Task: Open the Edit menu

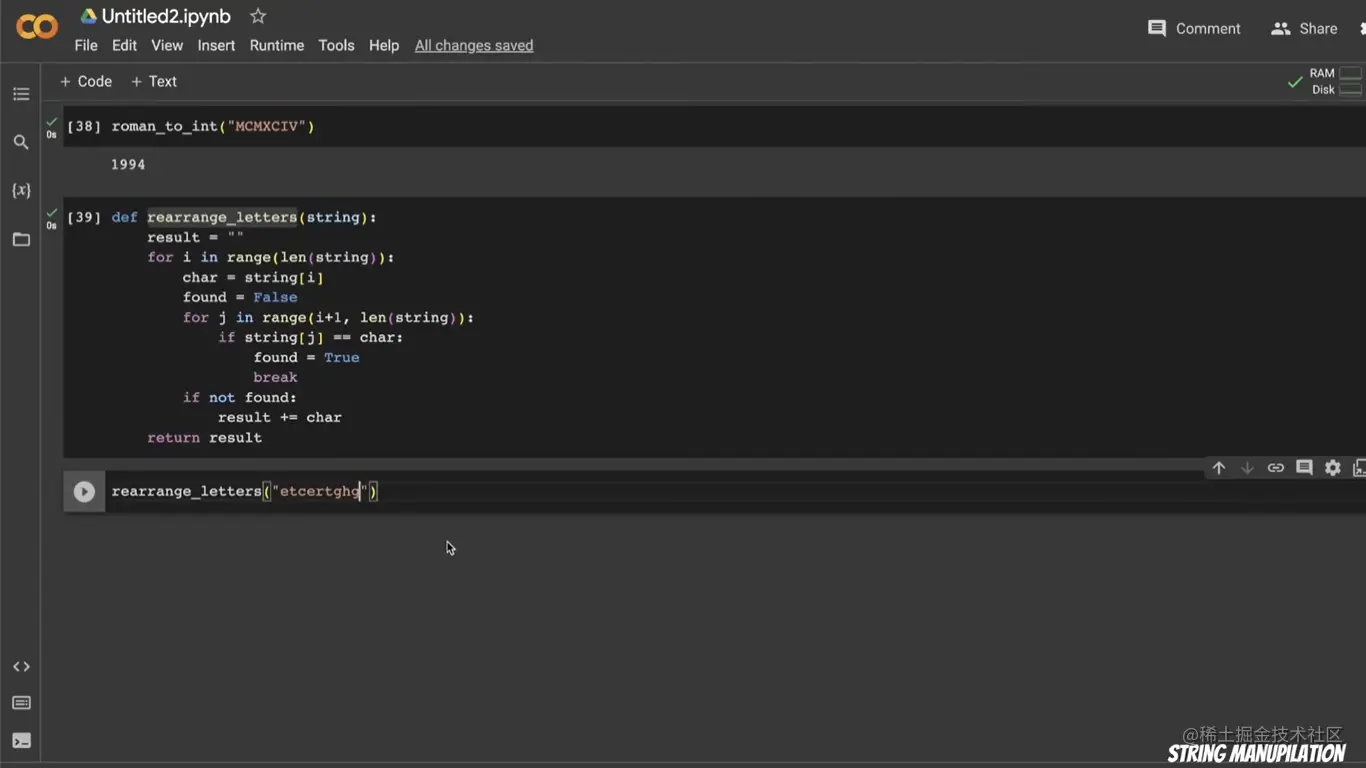Action: click(124, 45)
